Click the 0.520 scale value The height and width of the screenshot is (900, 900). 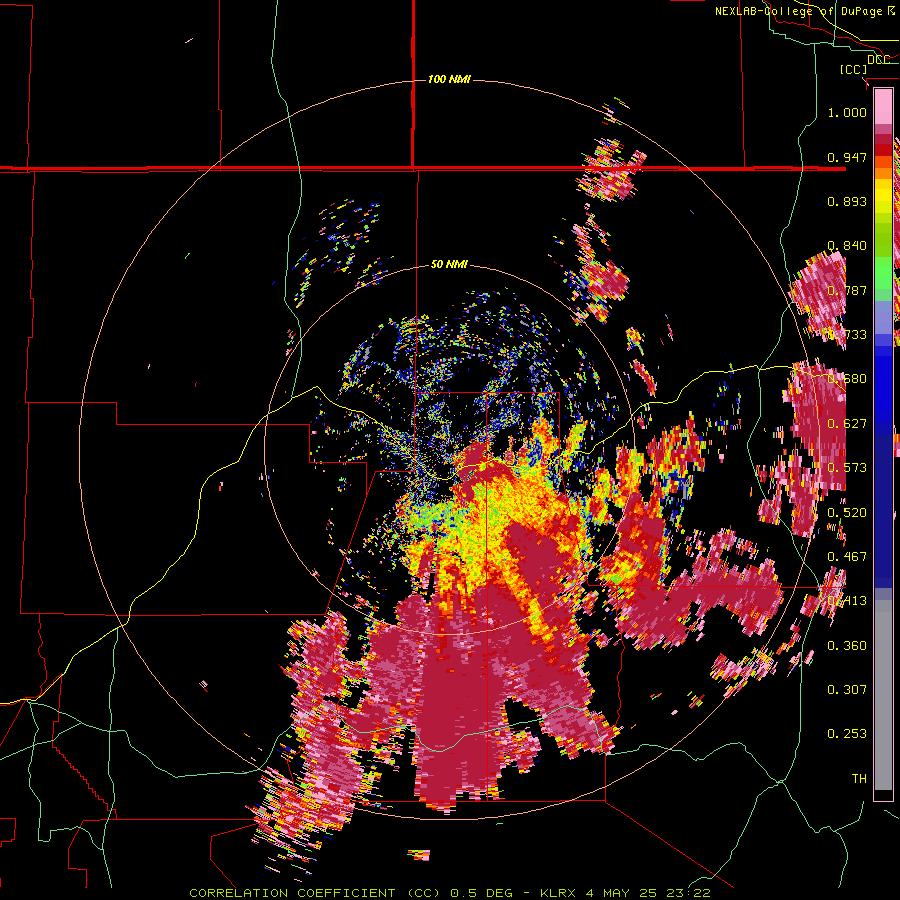(847, 513)
